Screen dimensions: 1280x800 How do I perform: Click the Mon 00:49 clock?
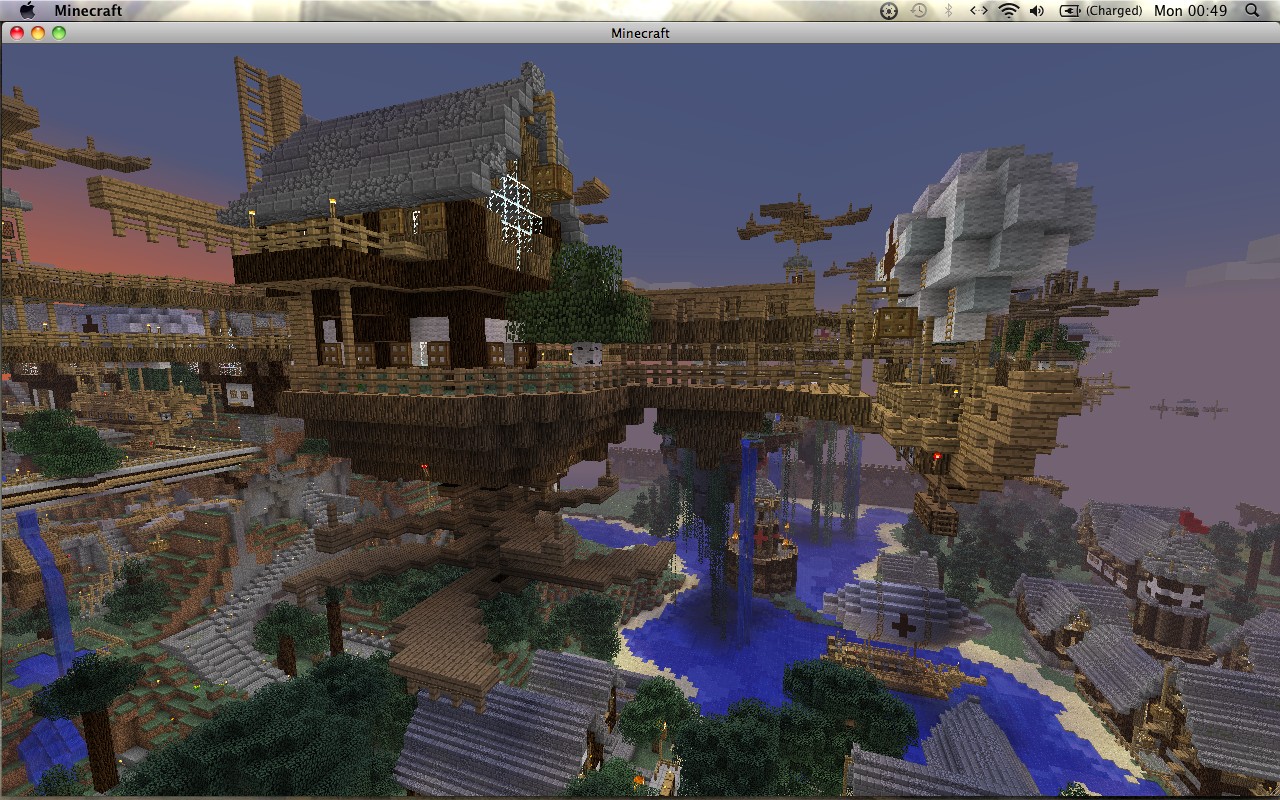click(x=1190, y=11)
